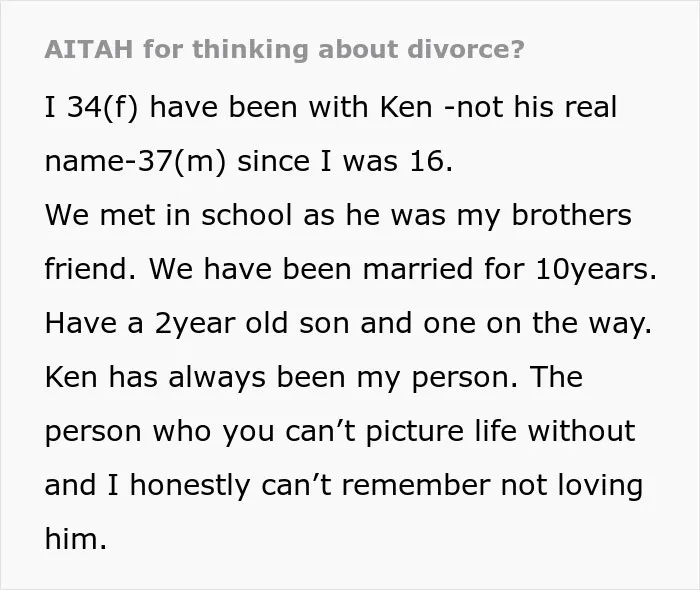700x590 pixels.
Task: Click the word 'divorce?' in the title
Action: click(x=466, y=49)
